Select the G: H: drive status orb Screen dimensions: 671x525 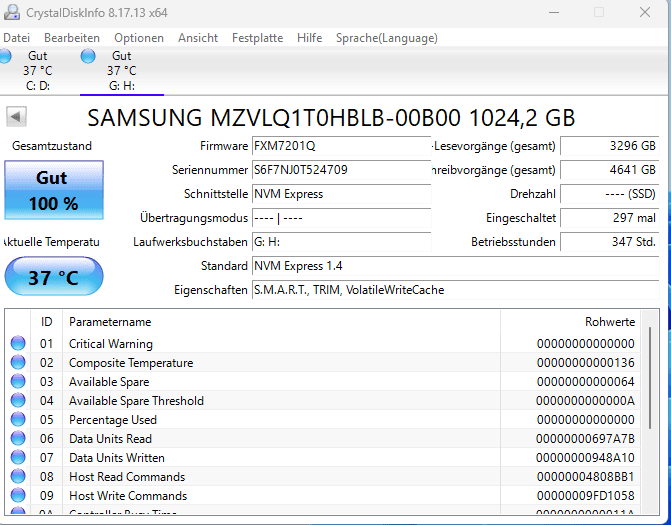pos(88,56)
